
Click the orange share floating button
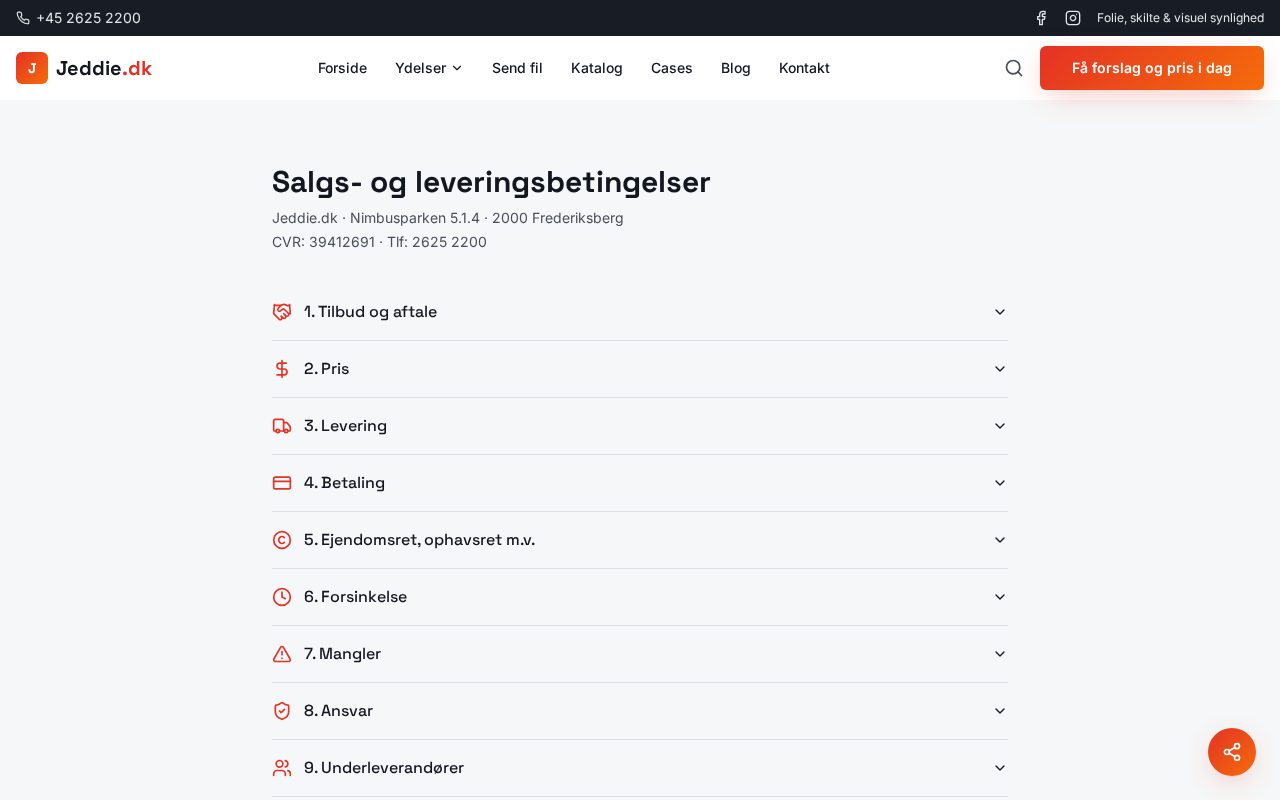click(x=1232, y=752)
